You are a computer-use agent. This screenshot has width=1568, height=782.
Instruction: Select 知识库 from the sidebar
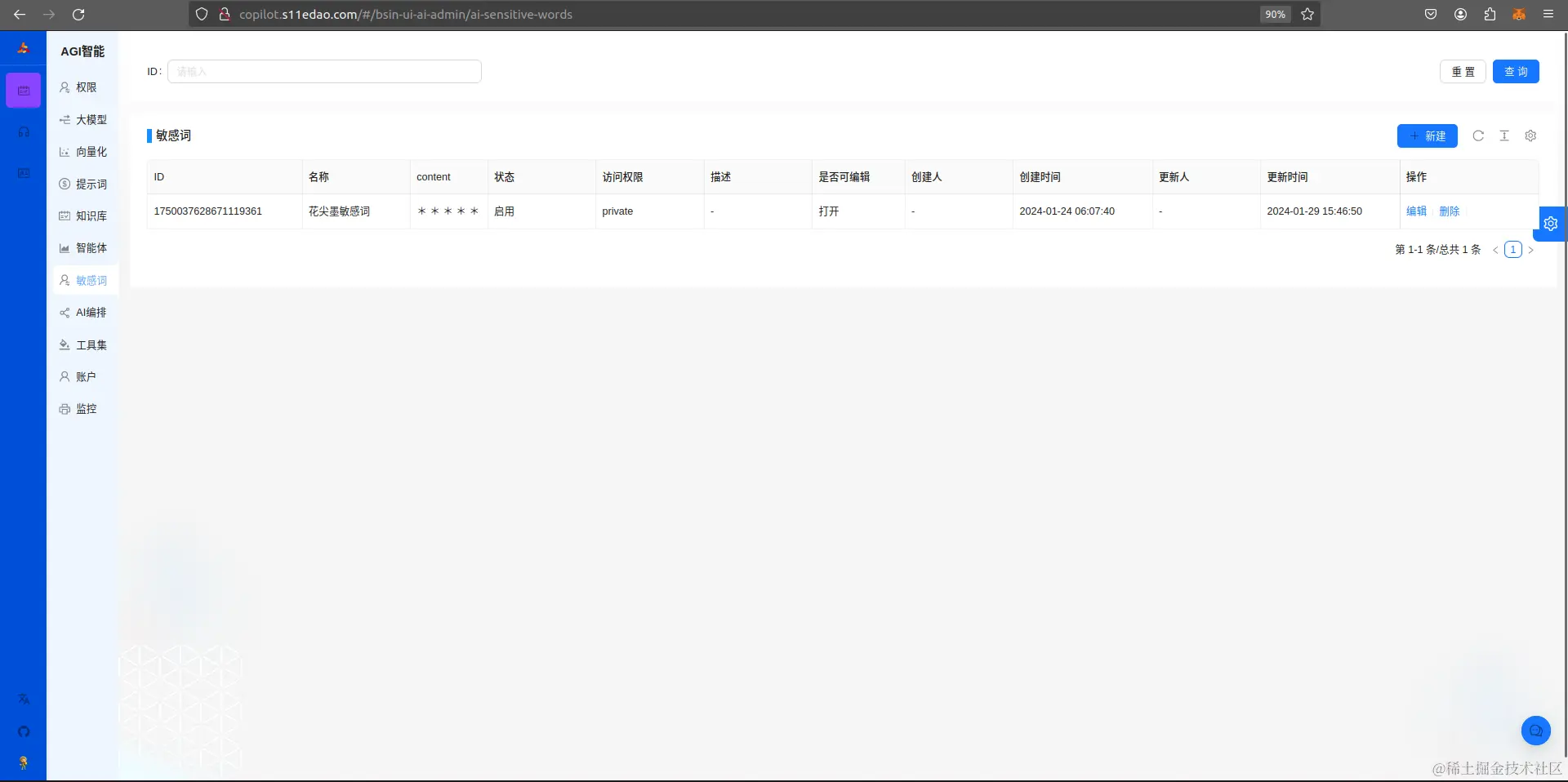[x=86, y=216]
